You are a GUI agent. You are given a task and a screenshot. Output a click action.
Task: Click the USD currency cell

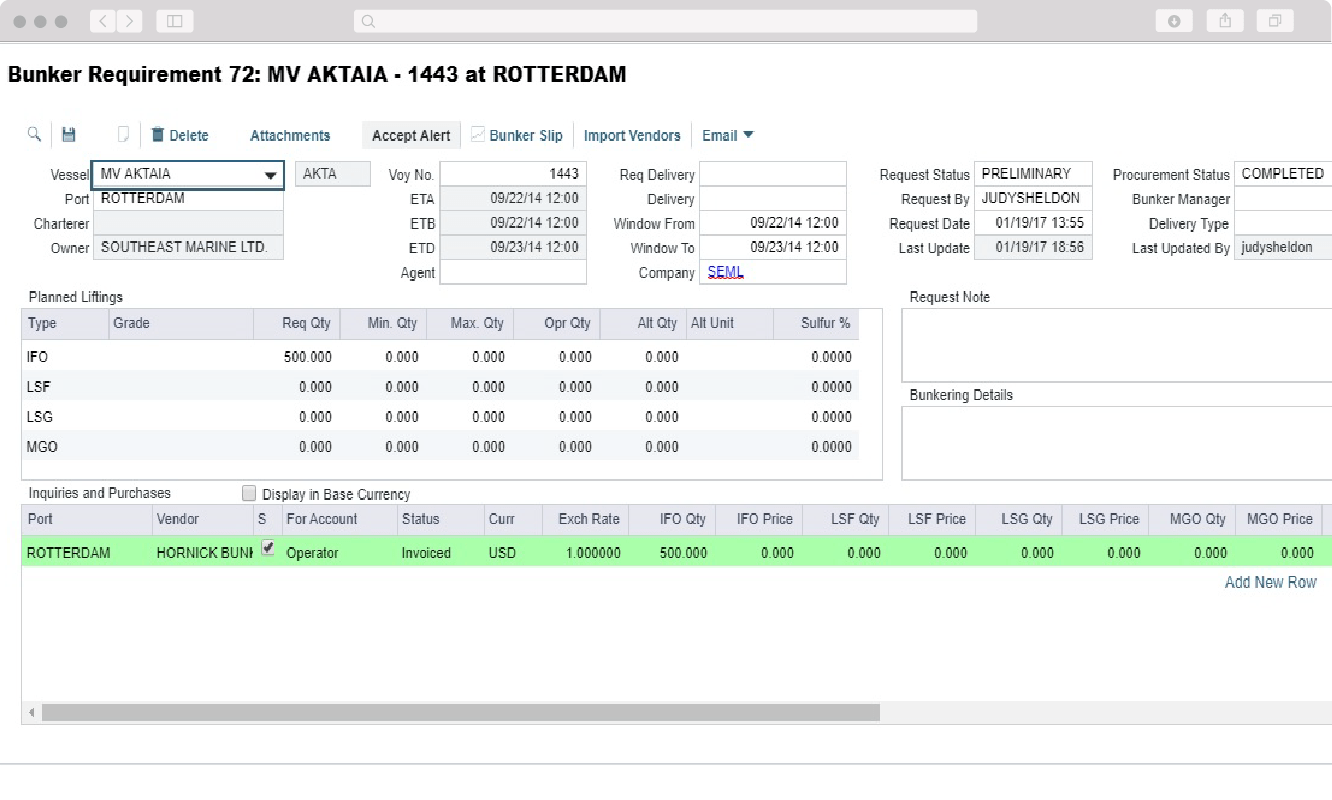tap(513, 552)
